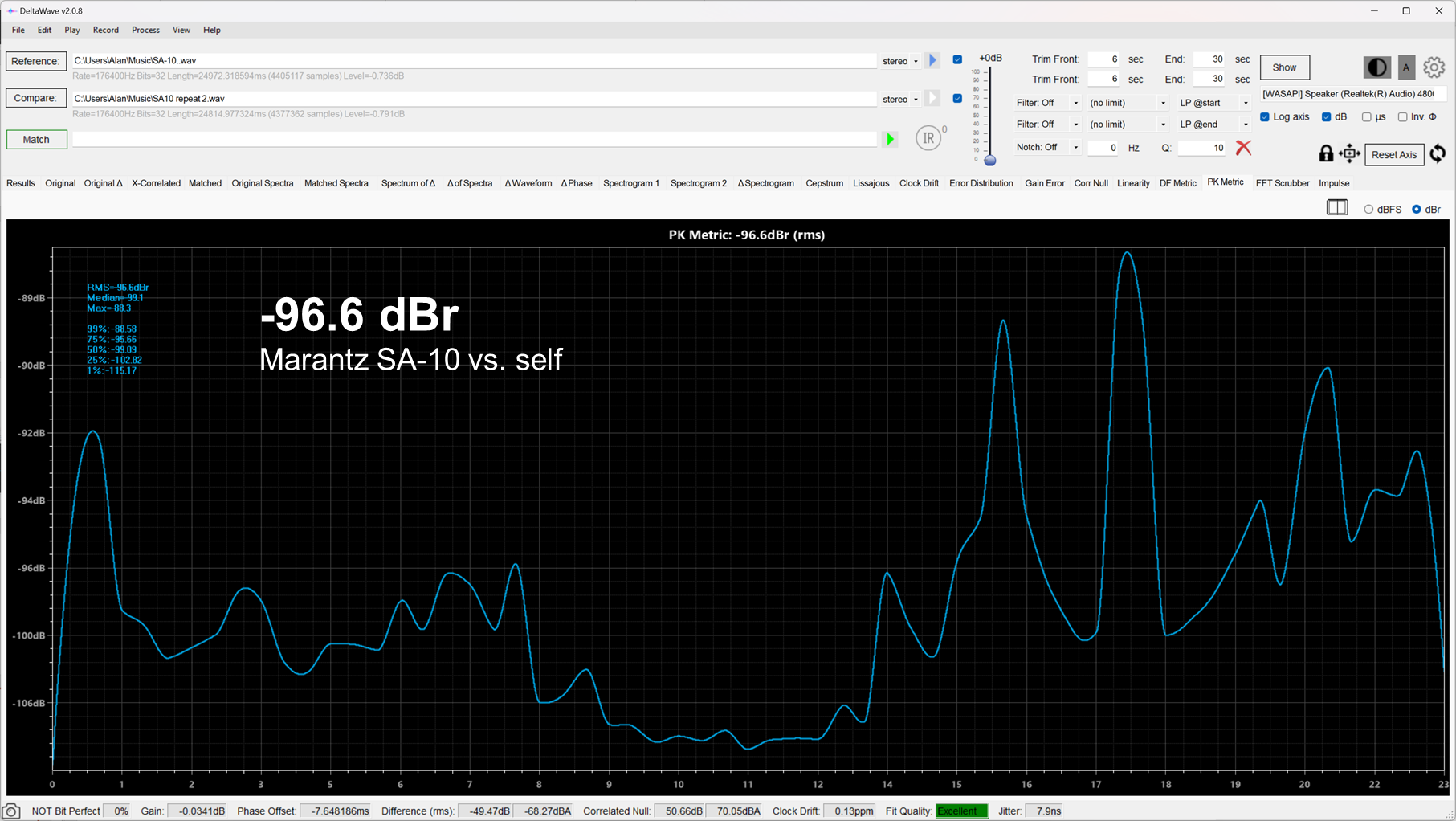Screen dimensions: 1456x821
Task: Open the Record menu
Action: pyautogui.click(x=106, y=30)
